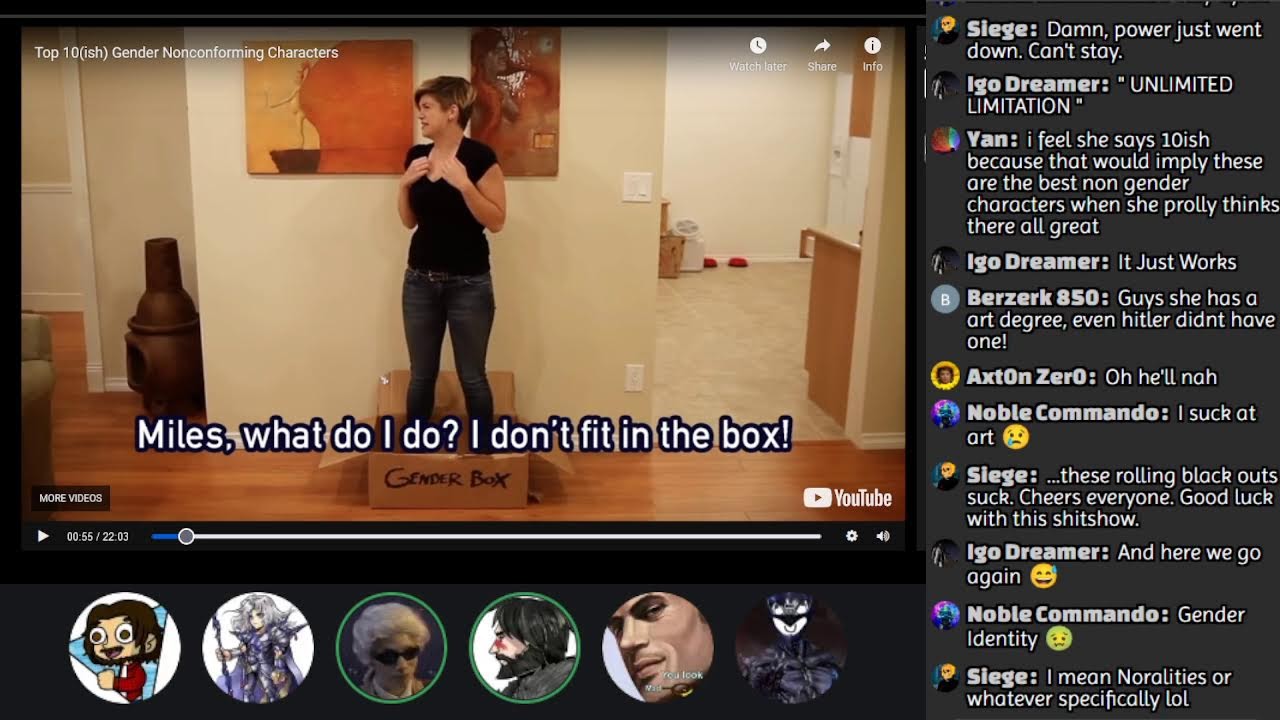
Task: Click the video subtitle caption text
Action: click(x=464, y=435)
